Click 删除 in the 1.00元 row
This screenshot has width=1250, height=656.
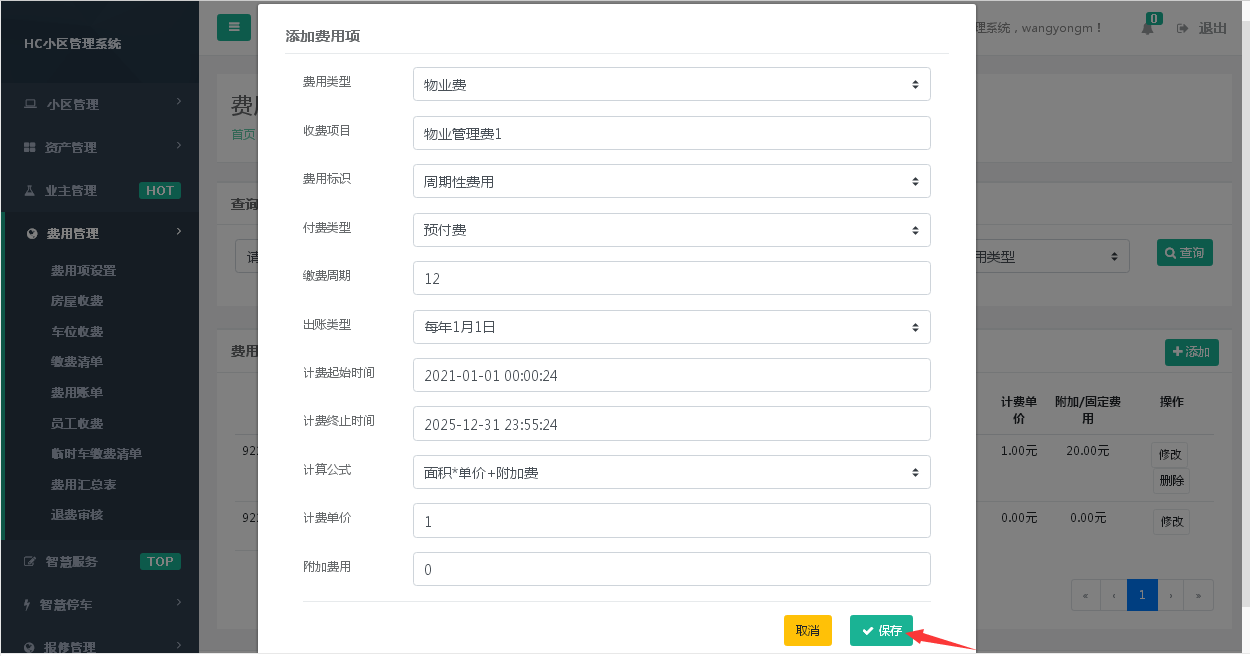tap(1170, 481)
